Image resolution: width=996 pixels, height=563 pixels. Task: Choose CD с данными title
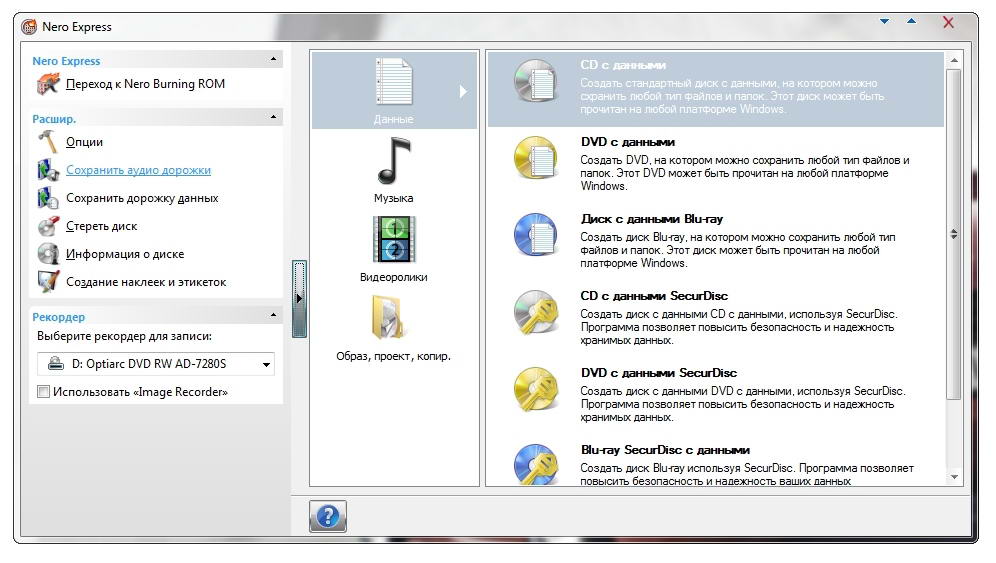coord(623,65)
